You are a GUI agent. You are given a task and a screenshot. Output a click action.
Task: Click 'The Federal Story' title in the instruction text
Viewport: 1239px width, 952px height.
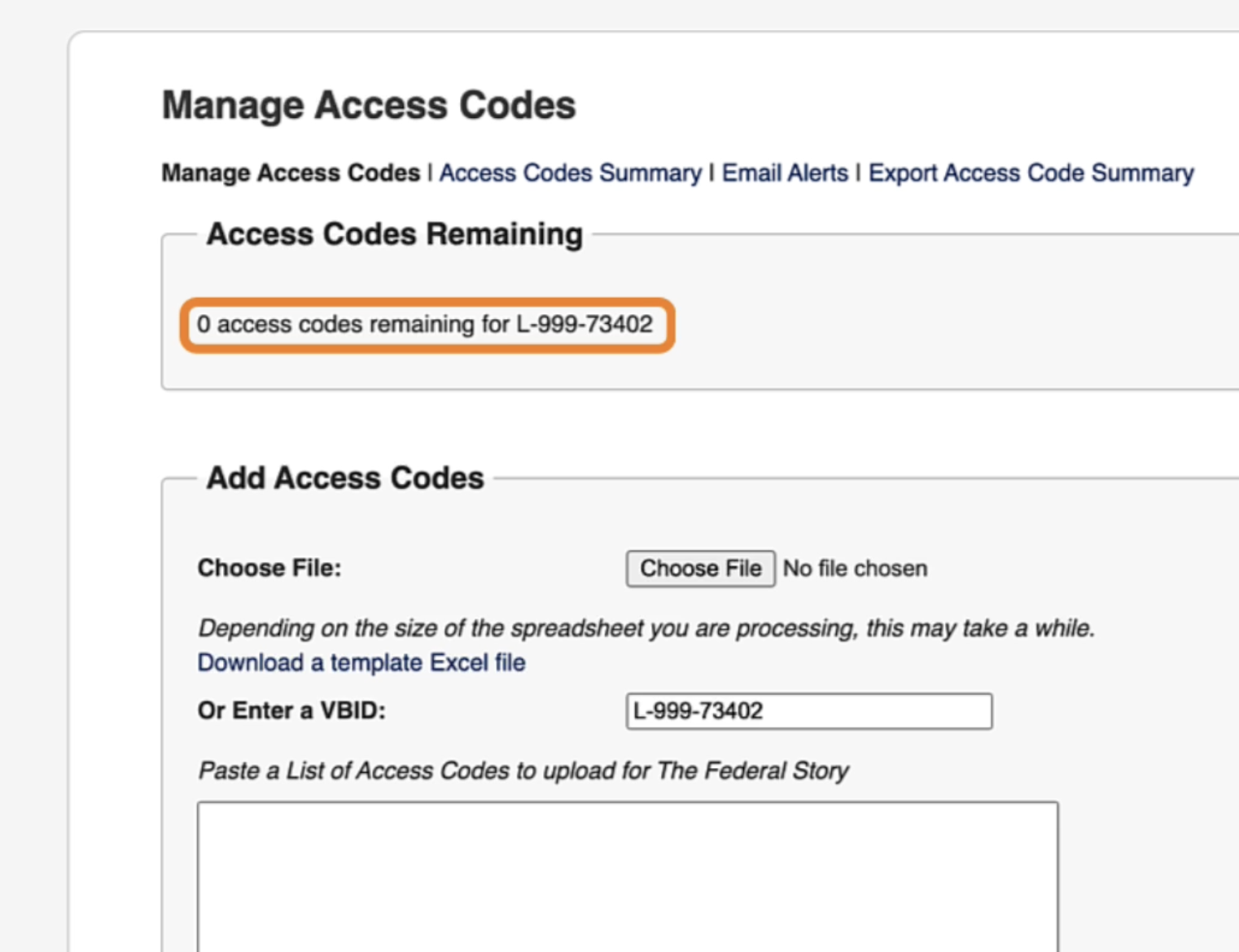click(x=753, y=771)
